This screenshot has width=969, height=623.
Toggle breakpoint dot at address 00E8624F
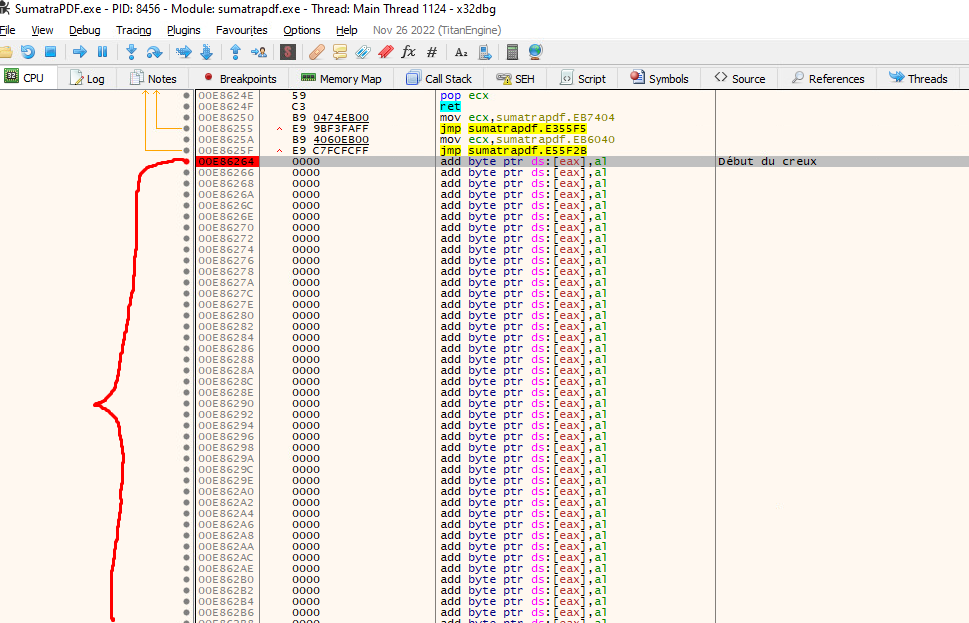point(187,107)
